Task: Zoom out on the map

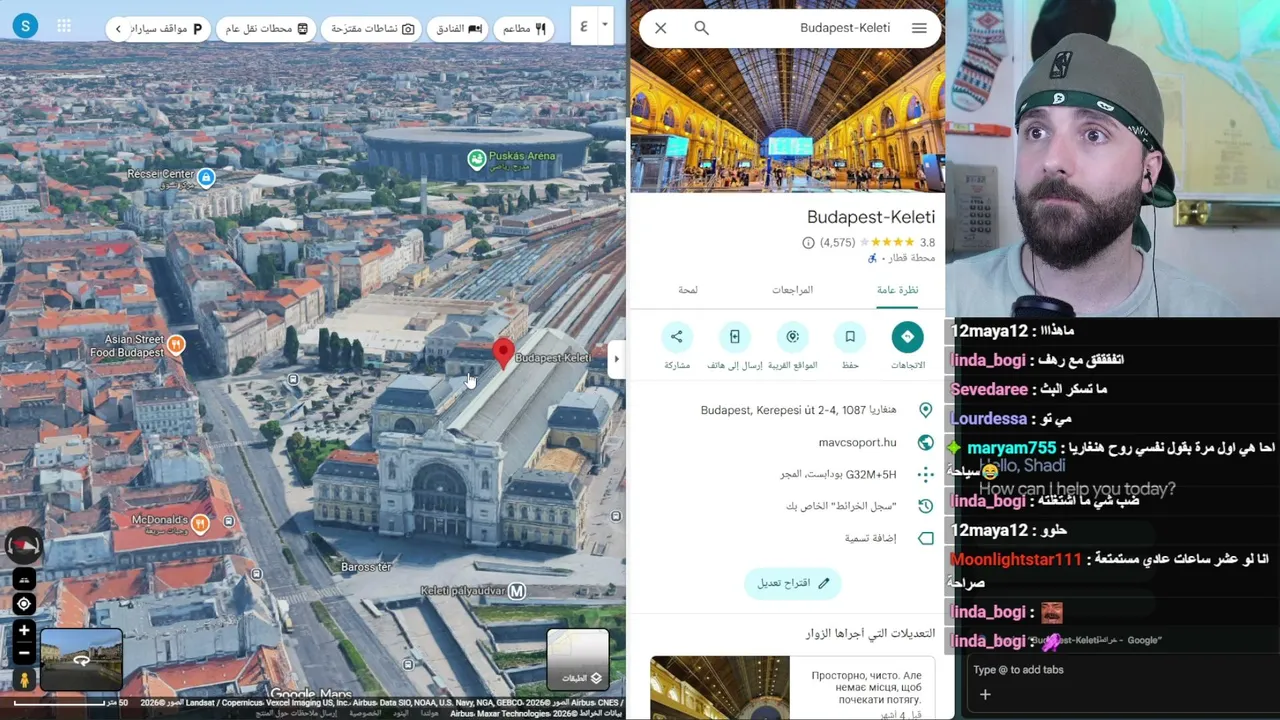Action: tap(24, 654)
